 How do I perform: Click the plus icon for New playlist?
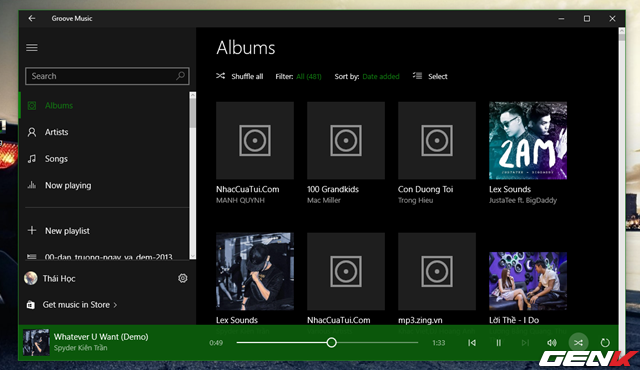tap(32, 230)
